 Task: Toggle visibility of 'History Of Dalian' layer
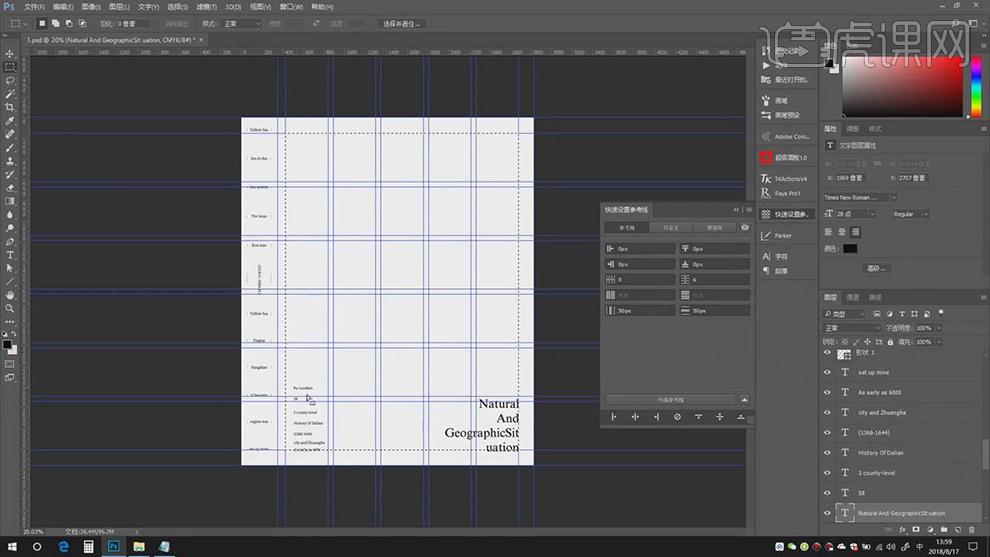point(827,452)
